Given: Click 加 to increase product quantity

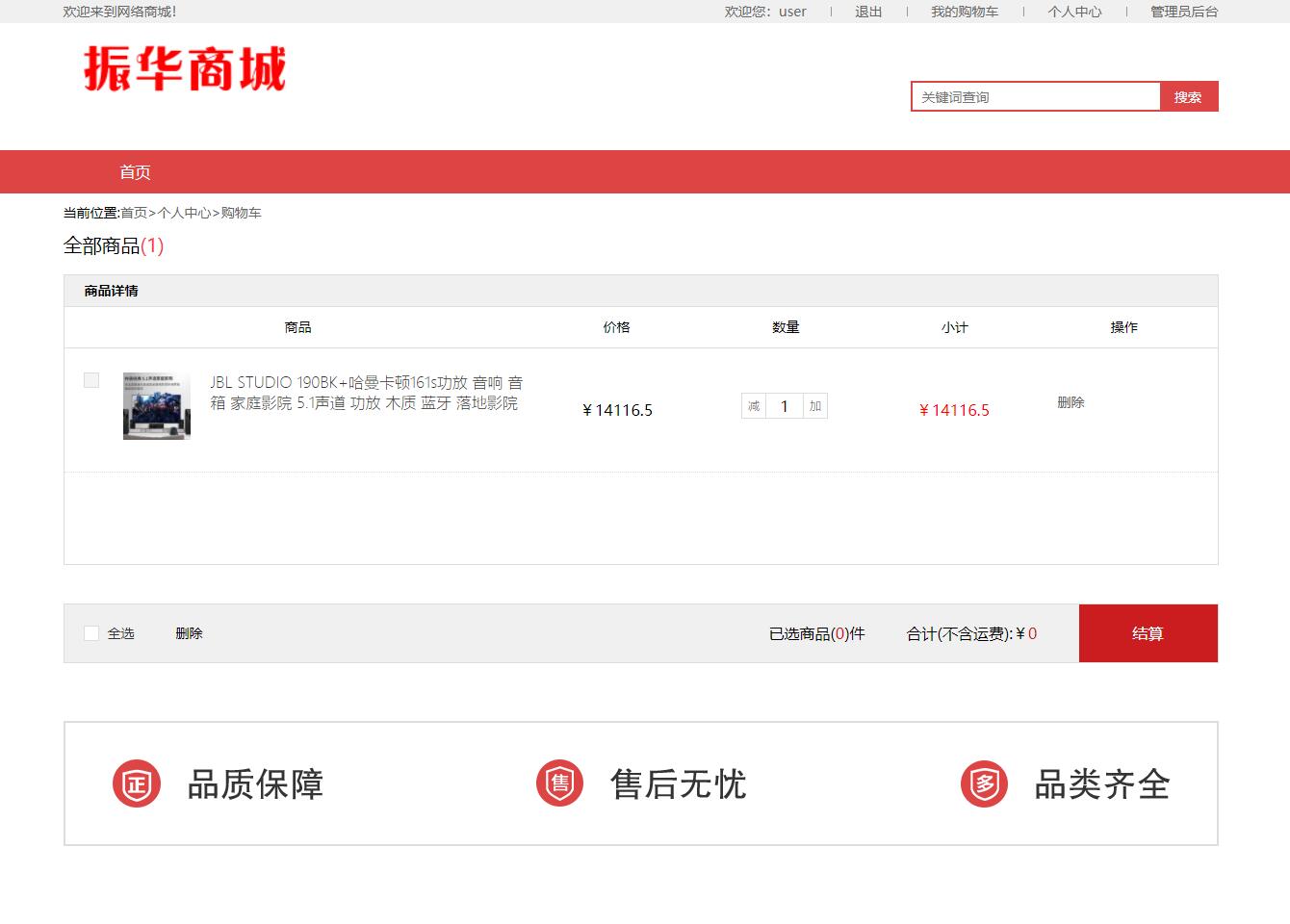Looking at the screenshot, I should tap(813, 405).
